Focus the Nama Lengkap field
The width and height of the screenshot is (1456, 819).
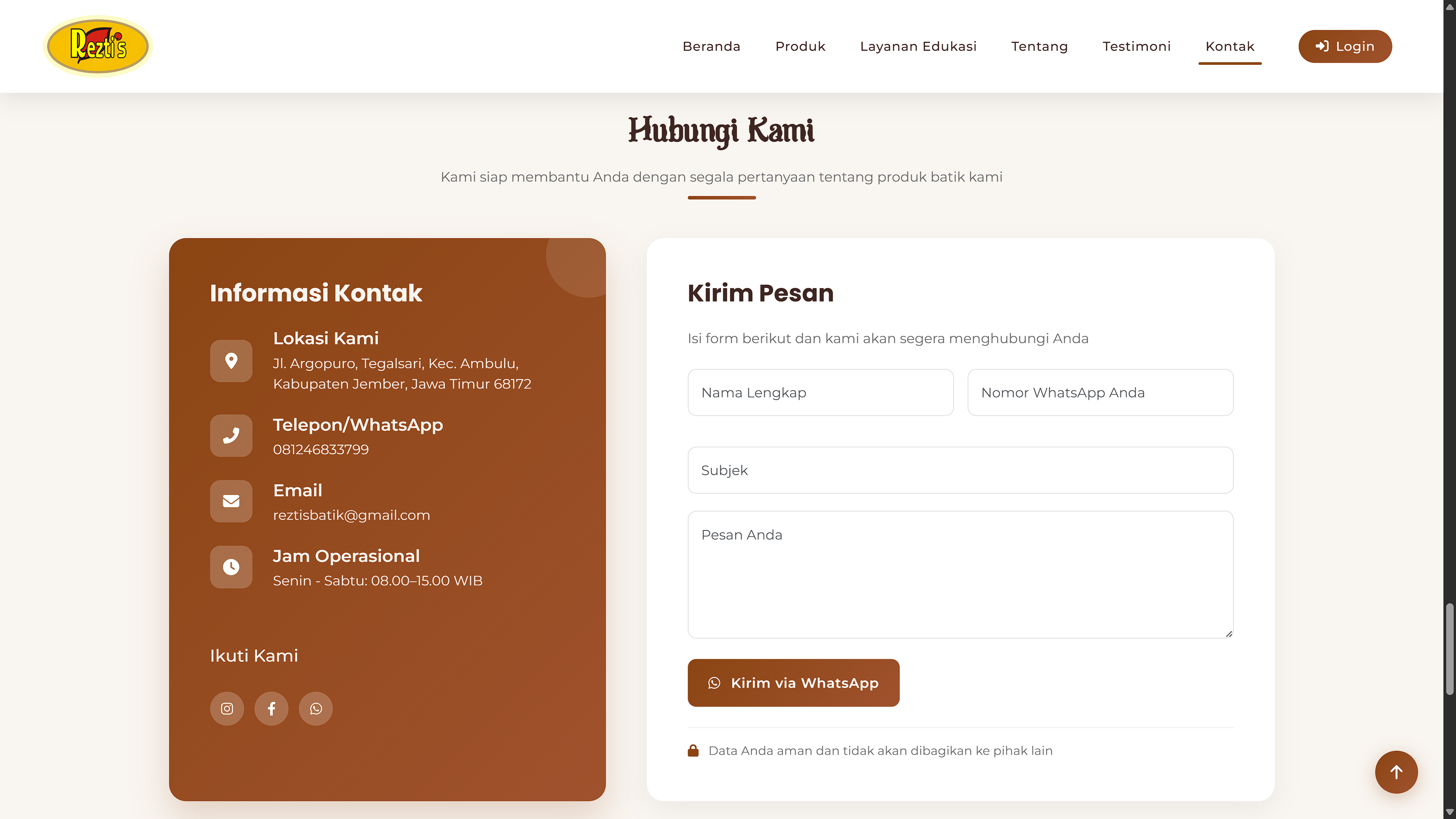[820, 393]
